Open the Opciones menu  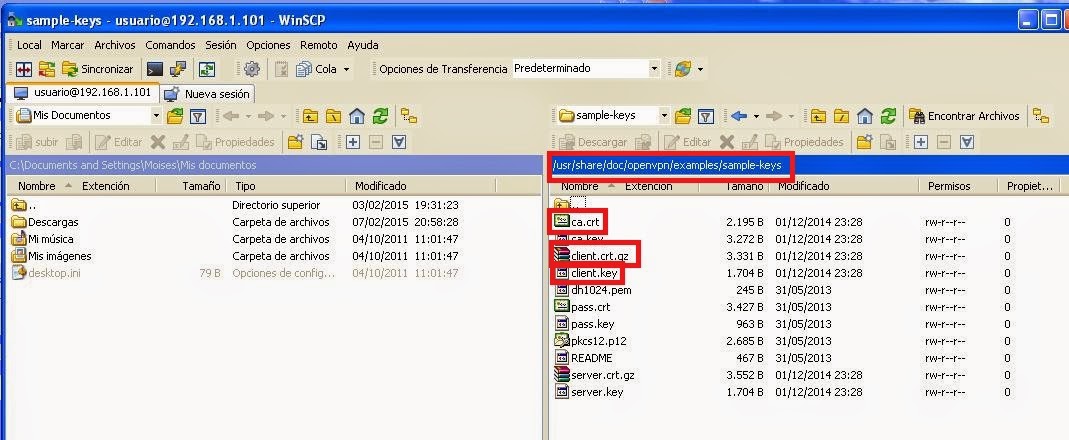click(268, 45)
